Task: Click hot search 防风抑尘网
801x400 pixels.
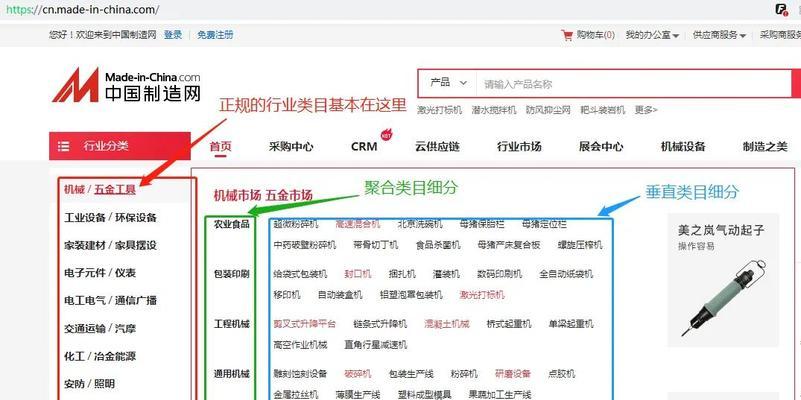Action: point(548,110)
